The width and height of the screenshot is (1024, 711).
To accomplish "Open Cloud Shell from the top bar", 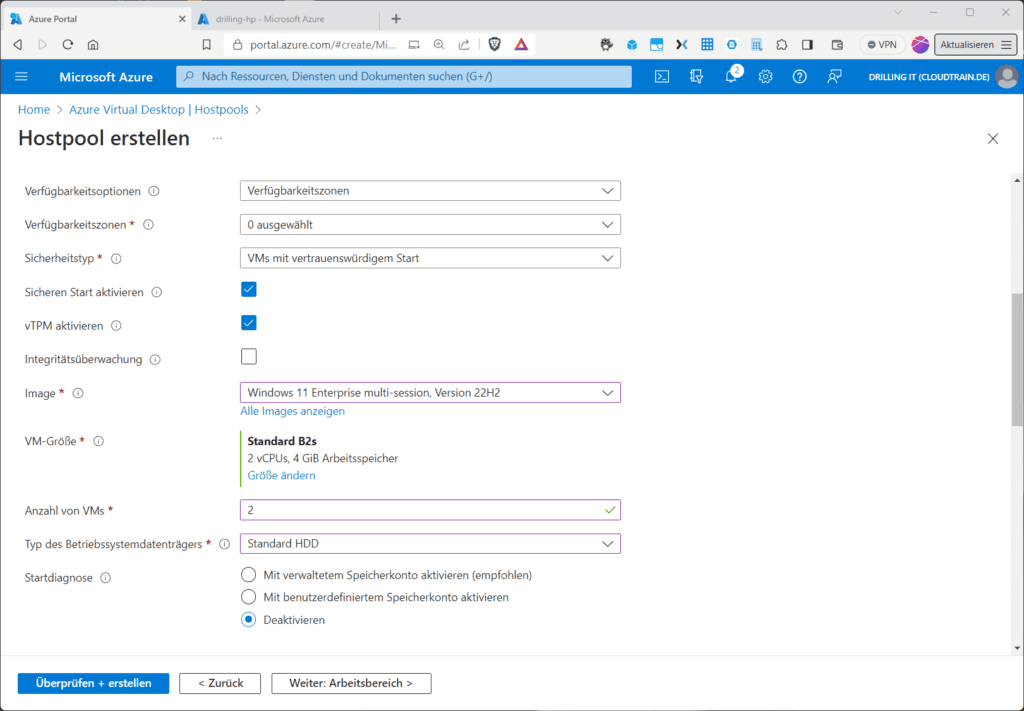I will click(x=662, y=76).
